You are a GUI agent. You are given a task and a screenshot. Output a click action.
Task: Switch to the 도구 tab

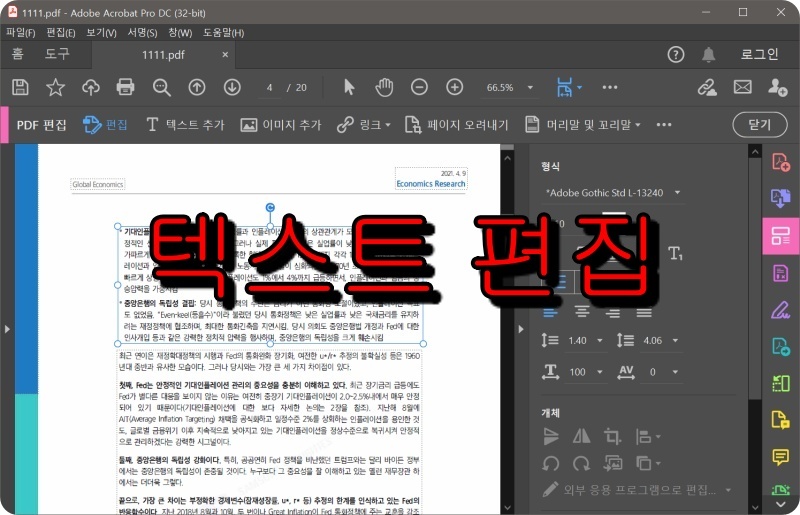click(x=57, y=54)
